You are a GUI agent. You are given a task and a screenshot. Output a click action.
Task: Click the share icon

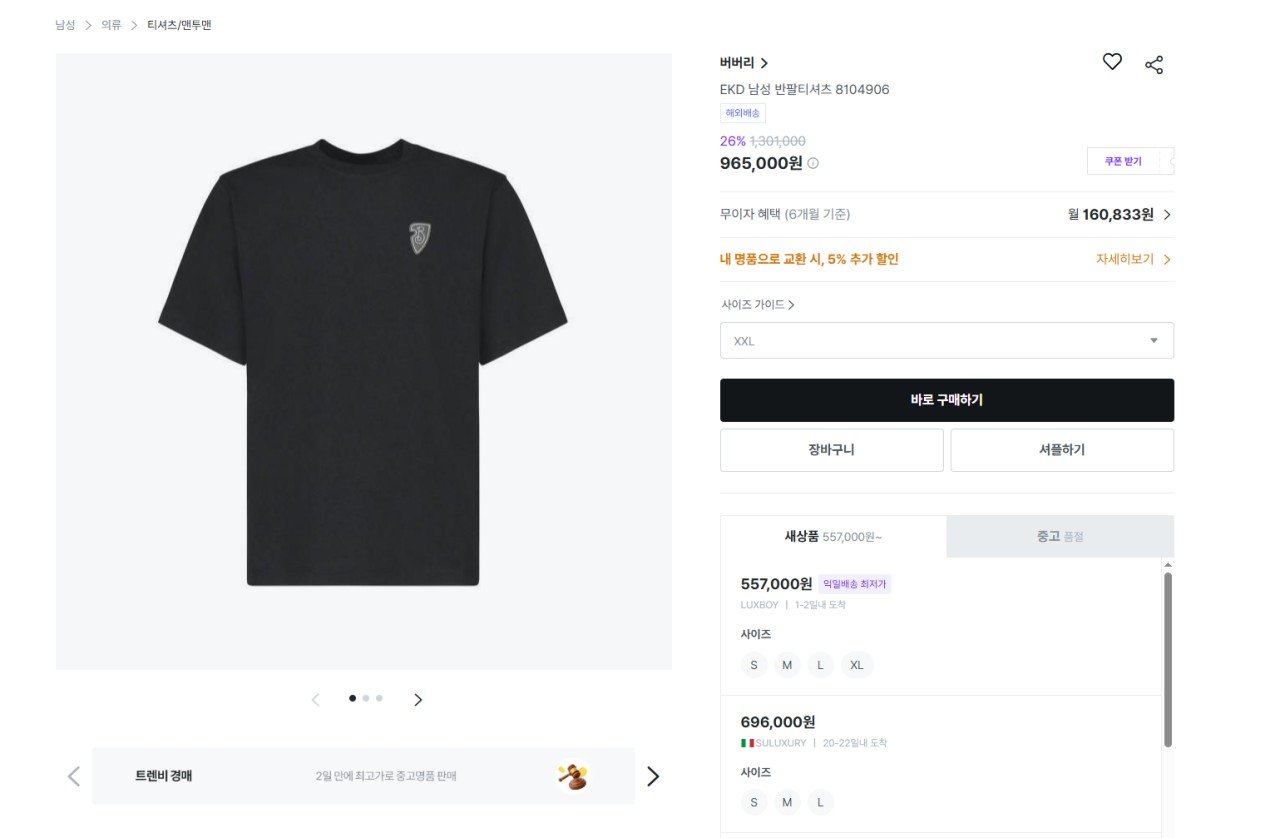[1154, 65]
